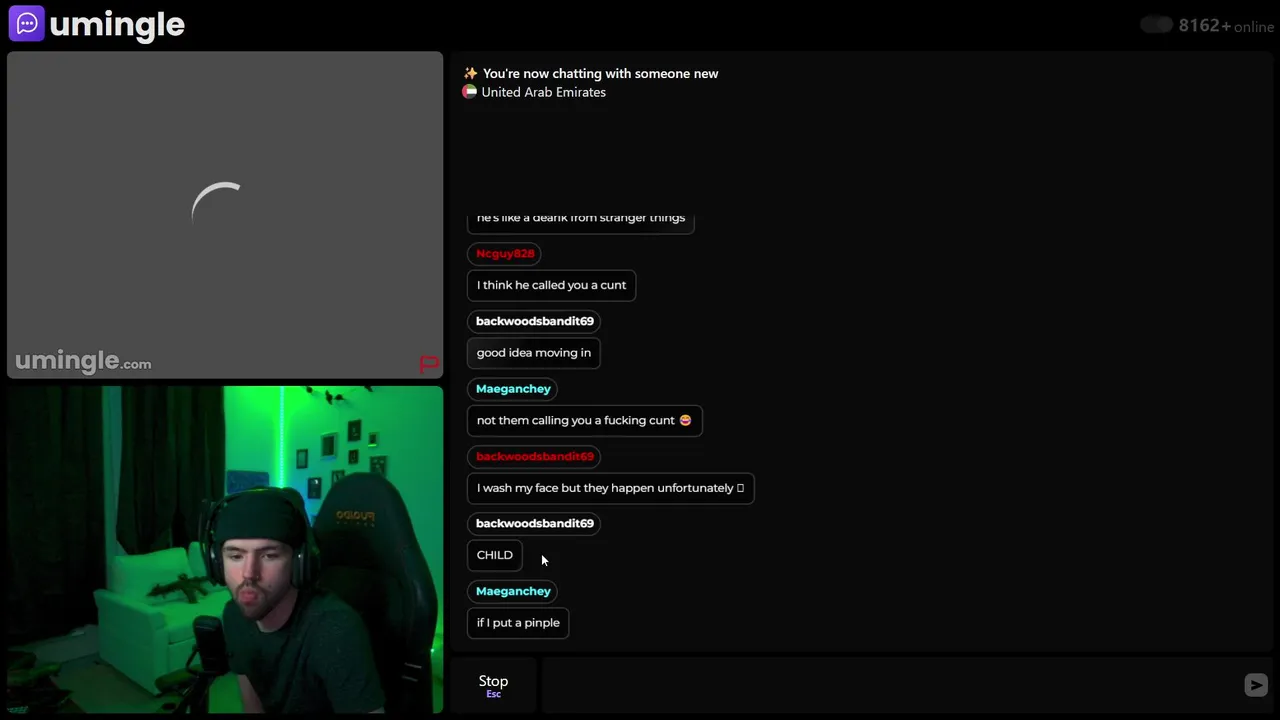The width and height of the screenshot is (1280, 720).
Task: Click the message 'I wash my face but they happen'
Action: click(610, 488)
